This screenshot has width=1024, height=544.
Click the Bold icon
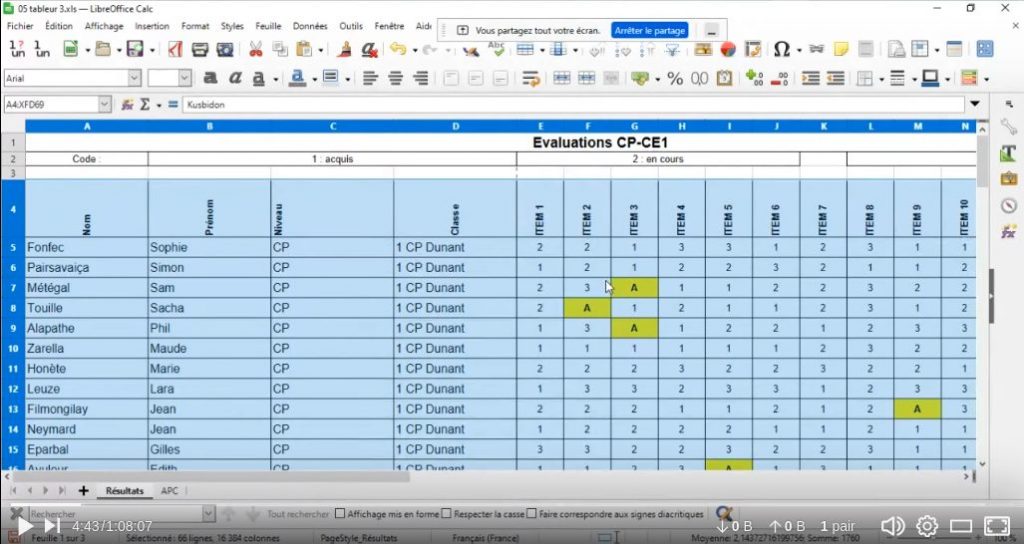tap(210, 78)
